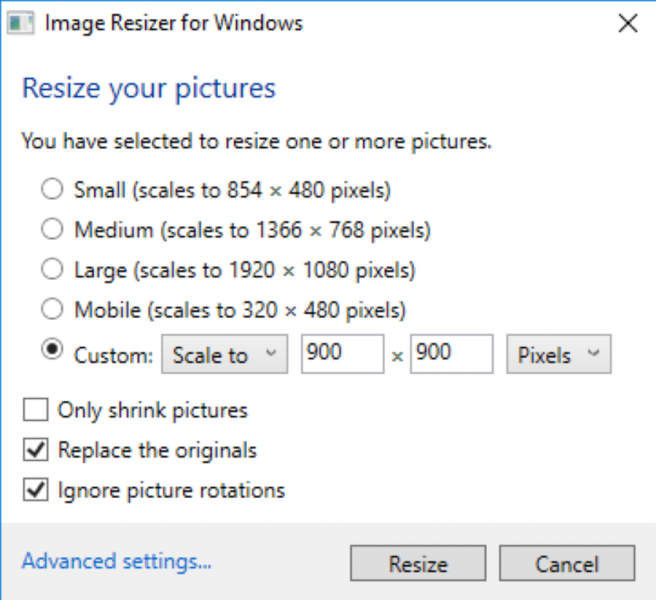
Task: Open the 'Scale to' mode dropdown
Action: [224, 355]
